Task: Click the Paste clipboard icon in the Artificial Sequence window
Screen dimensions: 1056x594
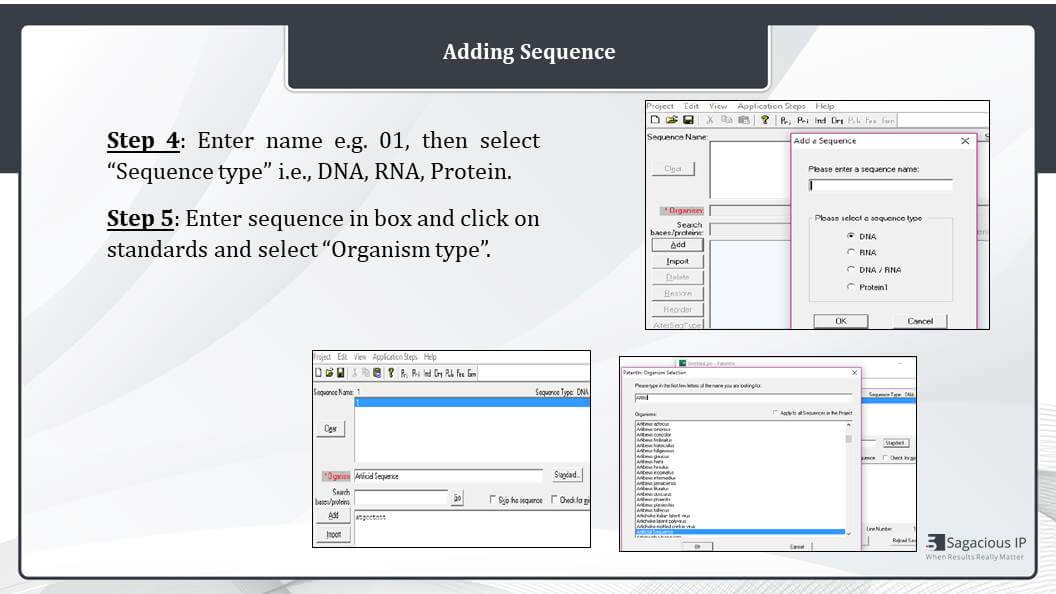Action: click(377, 372)
